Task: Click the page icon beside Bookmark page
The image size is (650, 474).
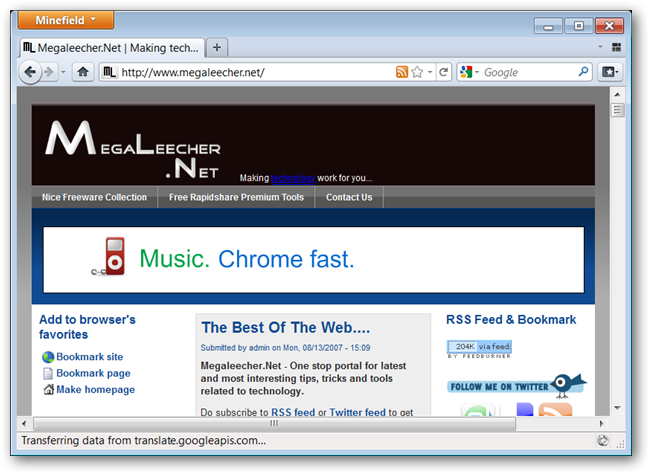Action: (48, 373)
